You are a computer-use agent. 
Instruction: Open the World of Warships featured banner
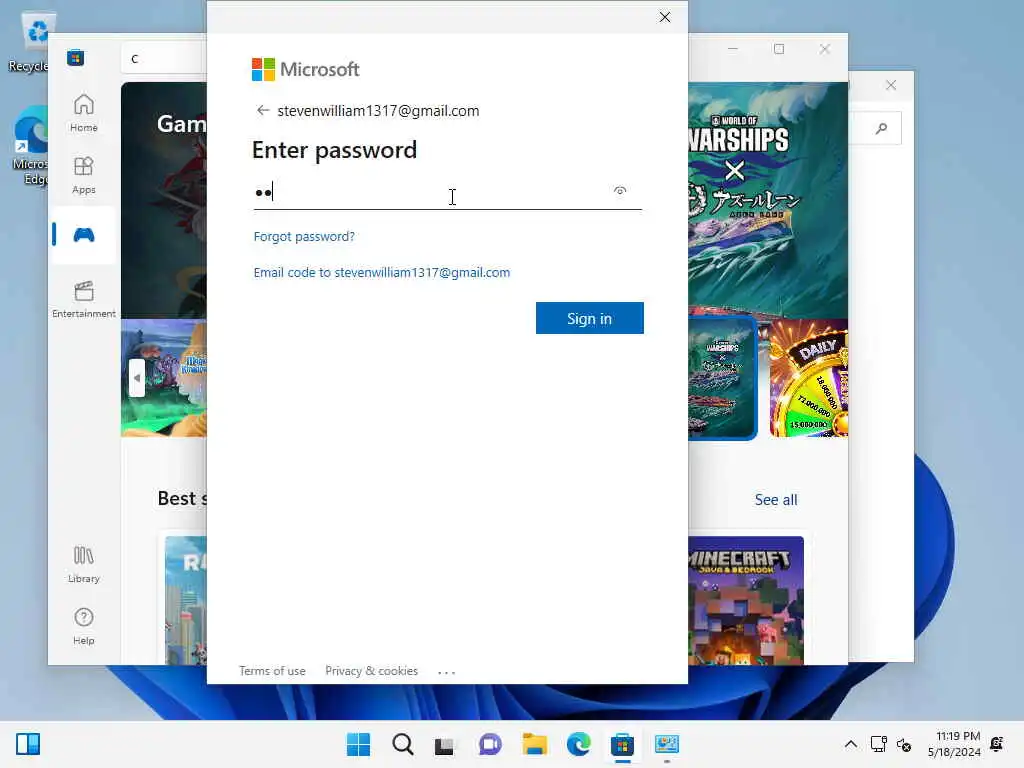tap(768, 199)
